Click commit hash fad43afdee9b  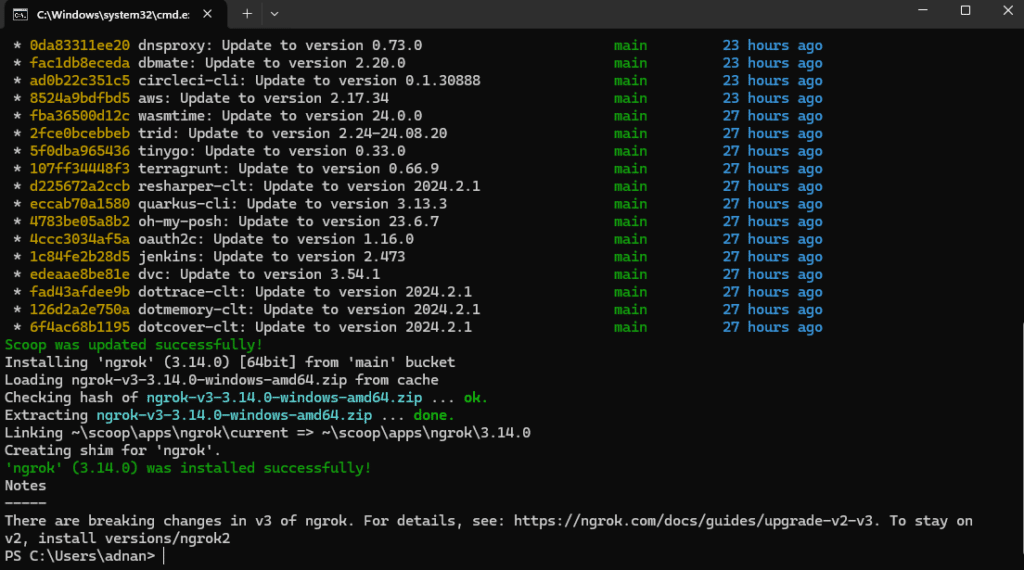[80, 293]
